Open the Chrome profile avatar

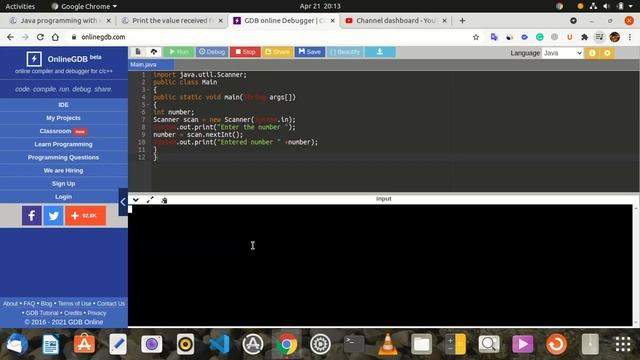coord(615,37)
